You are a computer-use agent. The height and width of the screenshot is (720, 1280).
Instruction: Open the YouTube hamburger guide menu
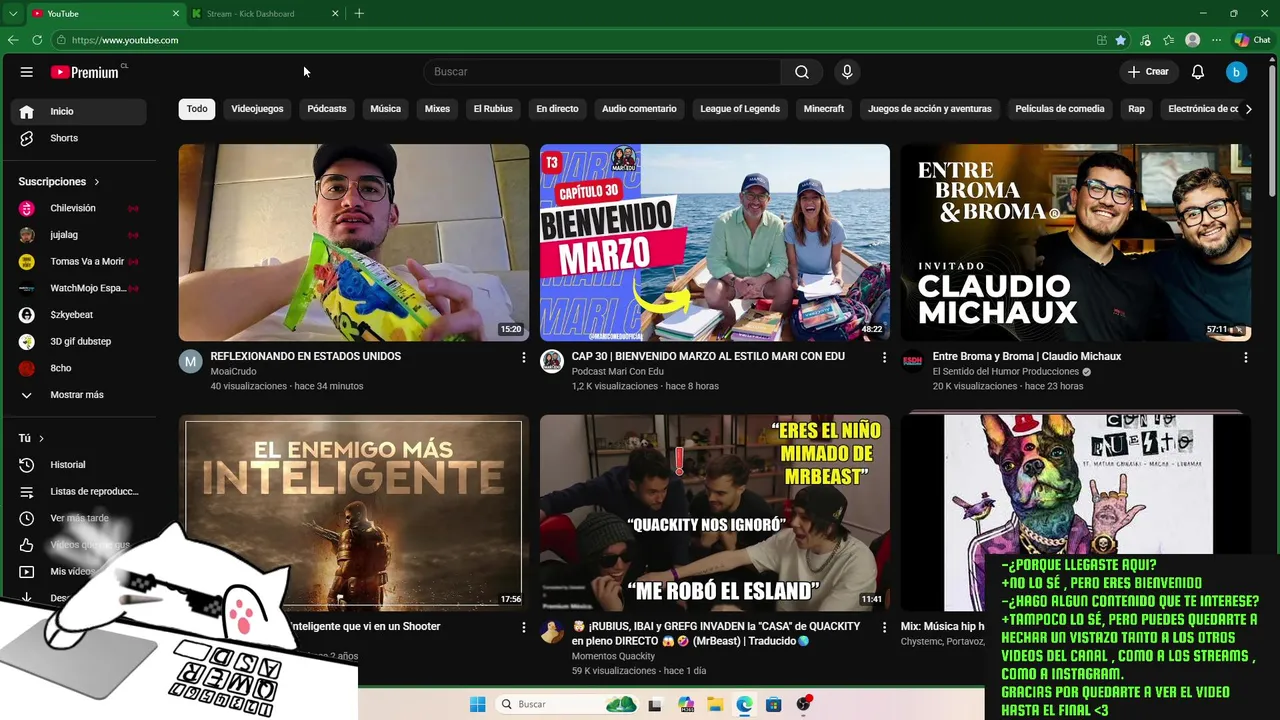[x=27, y=72]
